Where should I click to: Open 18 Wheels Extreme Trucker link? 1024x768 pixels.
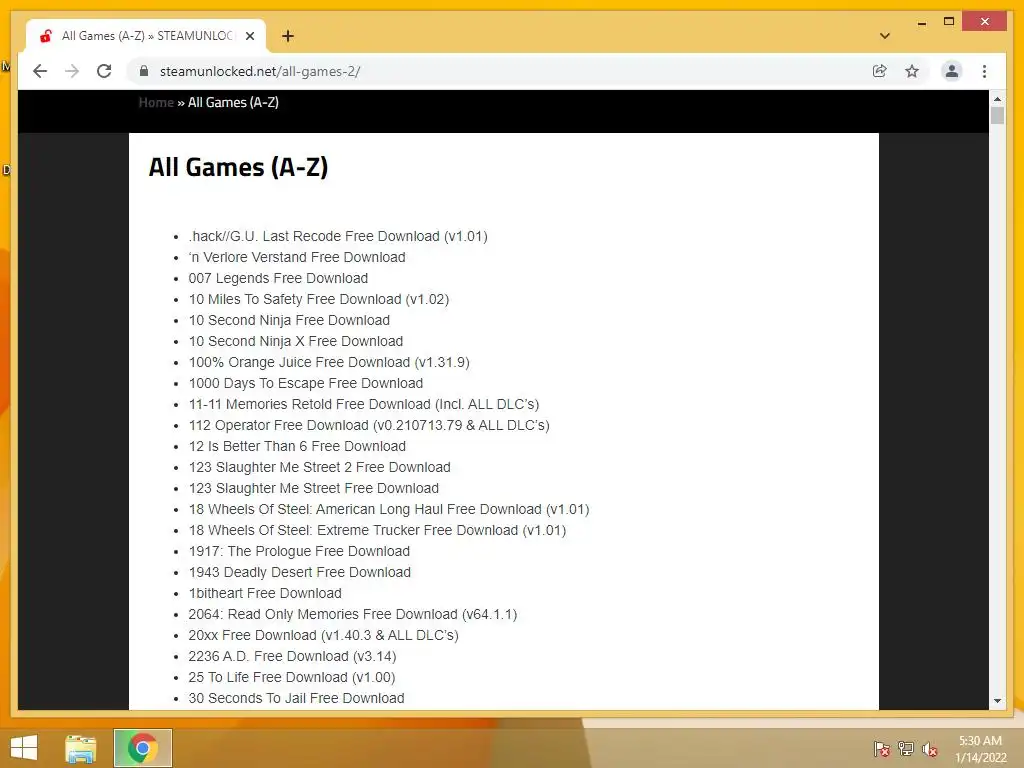(x=377, y=530)
